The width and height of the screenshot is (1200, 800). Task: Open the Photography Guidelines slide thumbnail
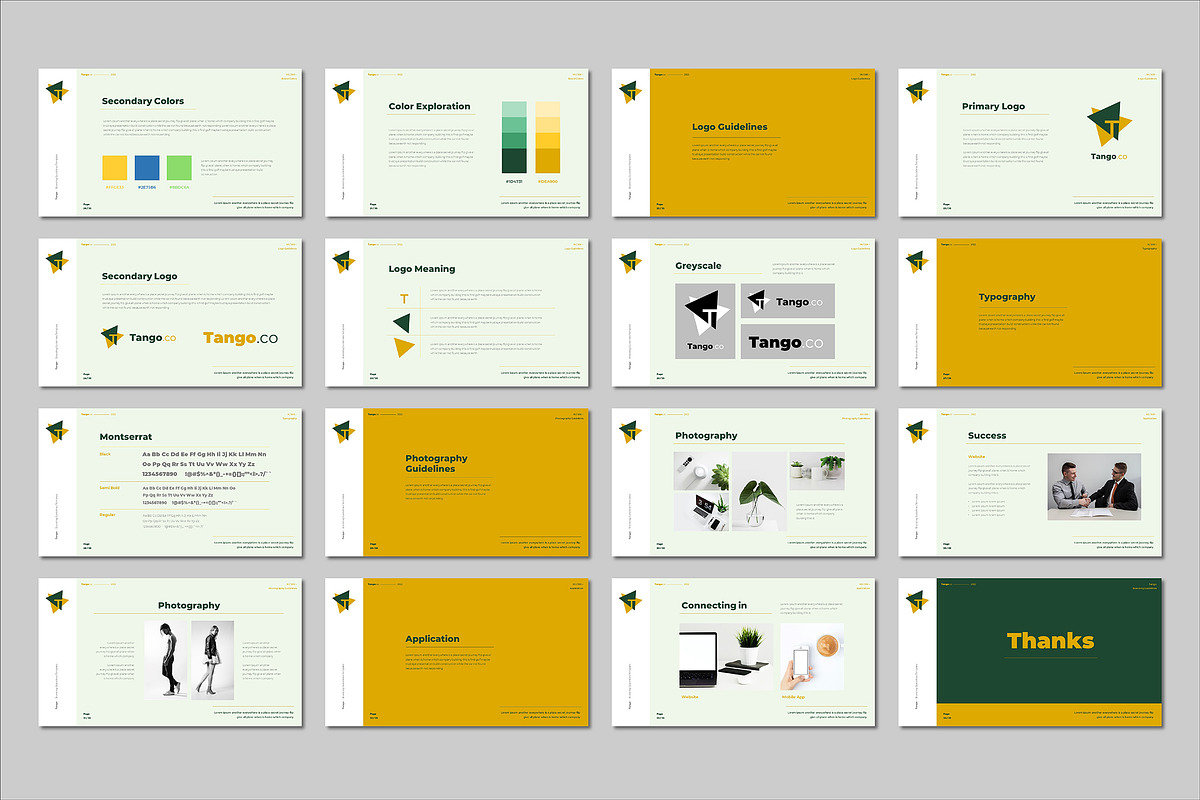pos(458,482)
